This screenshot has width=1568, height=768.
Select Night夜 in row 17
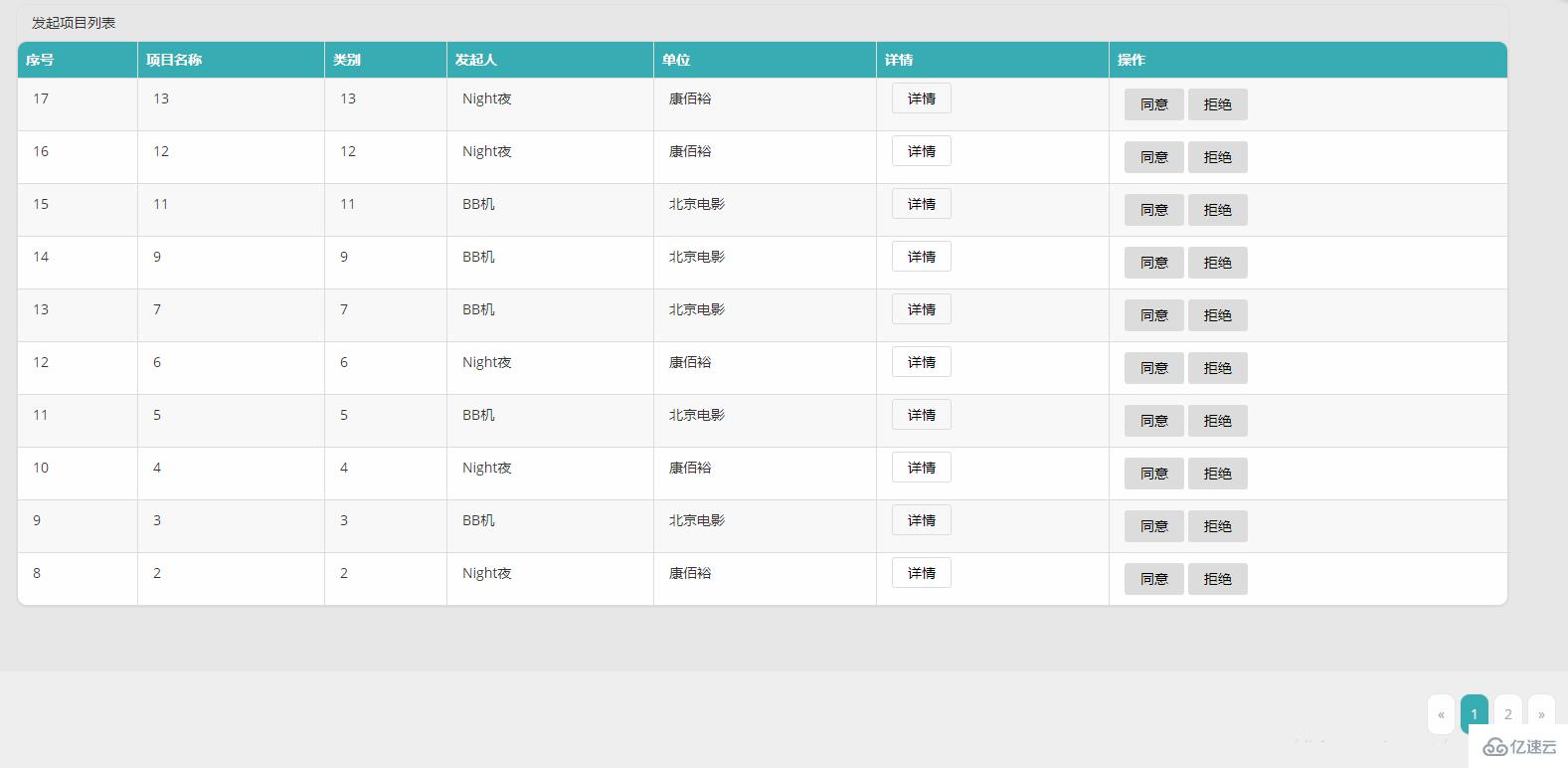(487, 98)
